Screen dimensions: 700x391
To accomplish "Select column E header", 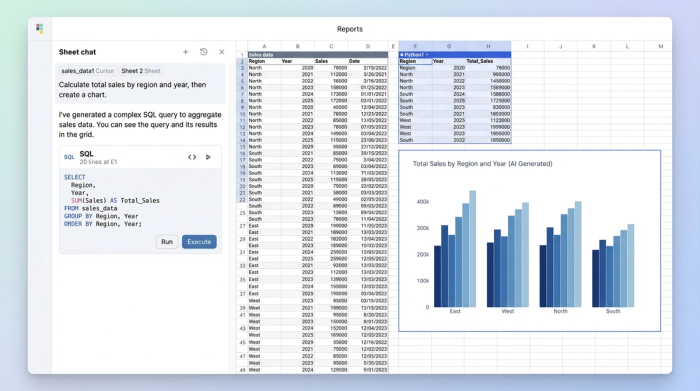I will (393, 46).
